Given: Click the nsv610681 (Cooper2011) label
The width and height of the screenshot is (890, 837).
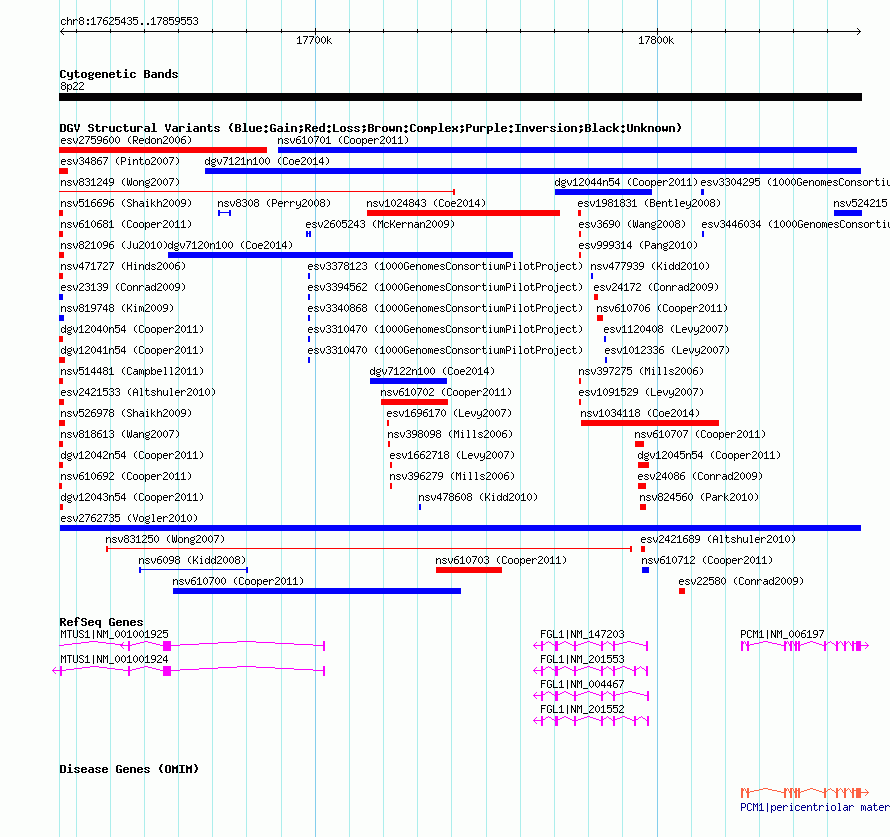Looking at the screenshot, I should tap(126, 224).
